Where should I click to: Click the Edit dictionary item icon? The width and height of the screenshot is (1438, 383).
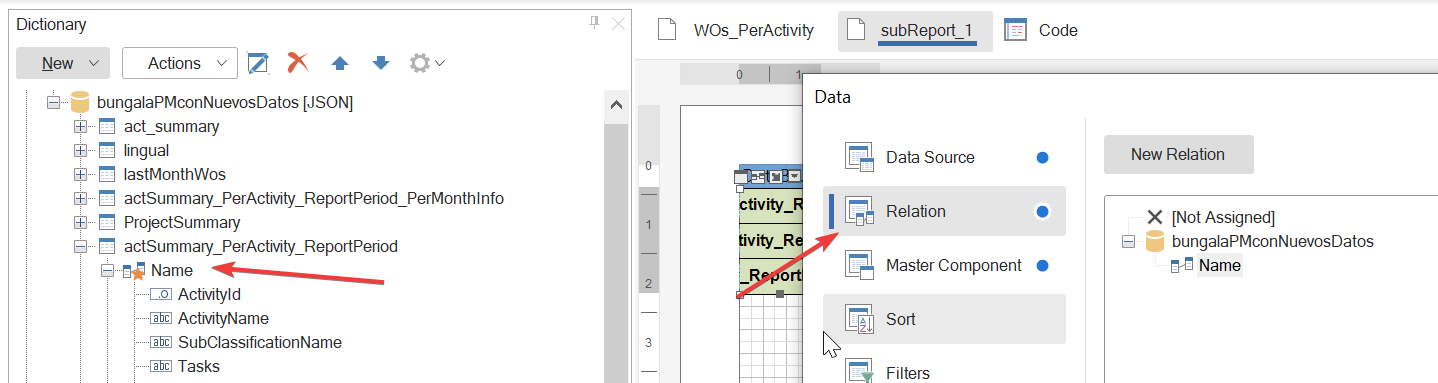[x=258, y=63]
